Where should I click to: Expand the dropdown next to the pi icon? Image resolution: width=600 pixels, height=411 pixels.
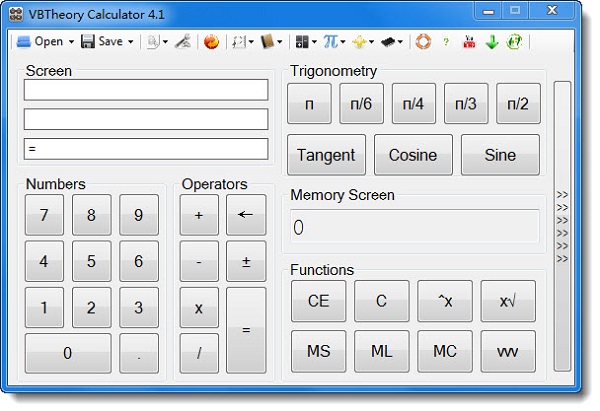point(343,42)
